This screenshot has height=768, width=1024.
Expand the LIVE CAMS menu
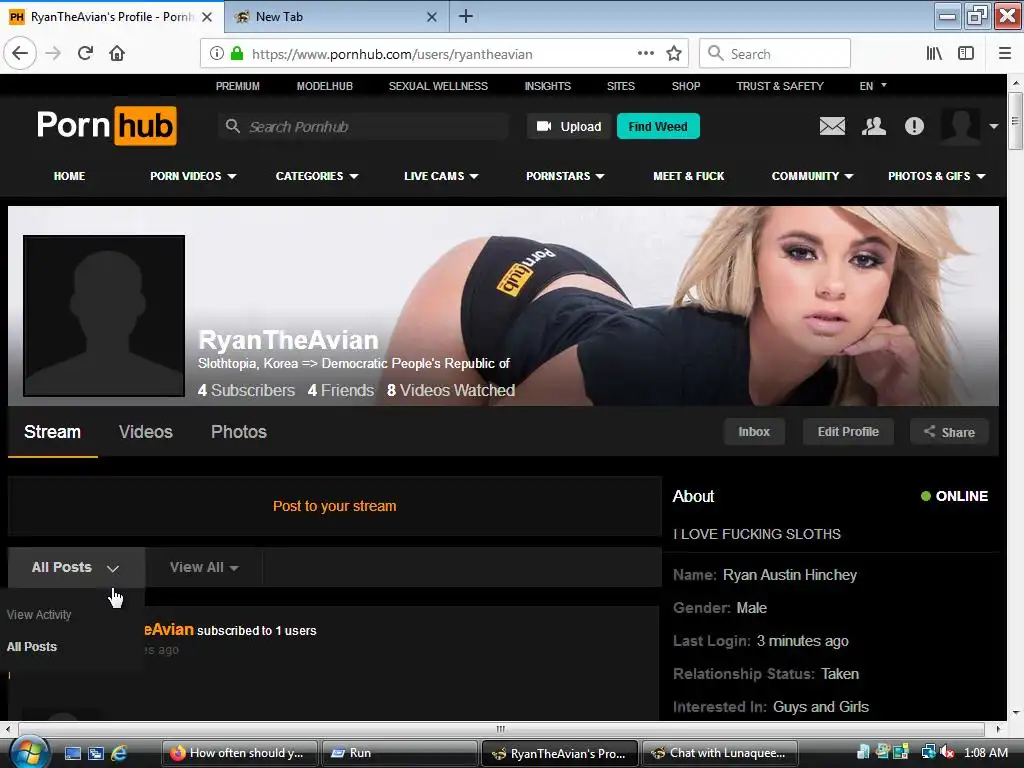441,176
